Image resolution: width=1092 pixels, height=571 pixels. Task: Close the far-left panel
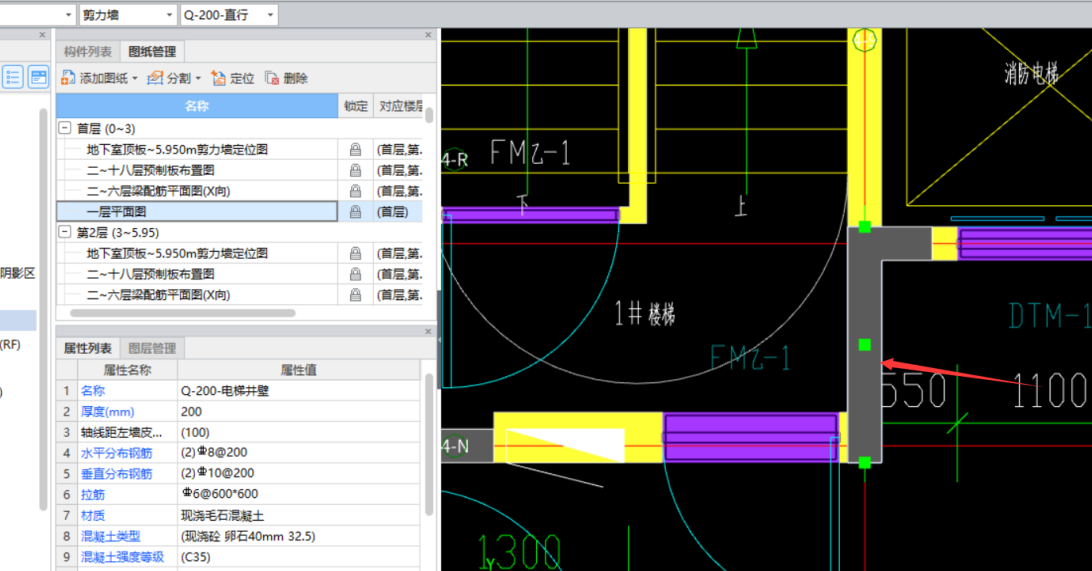42,35
